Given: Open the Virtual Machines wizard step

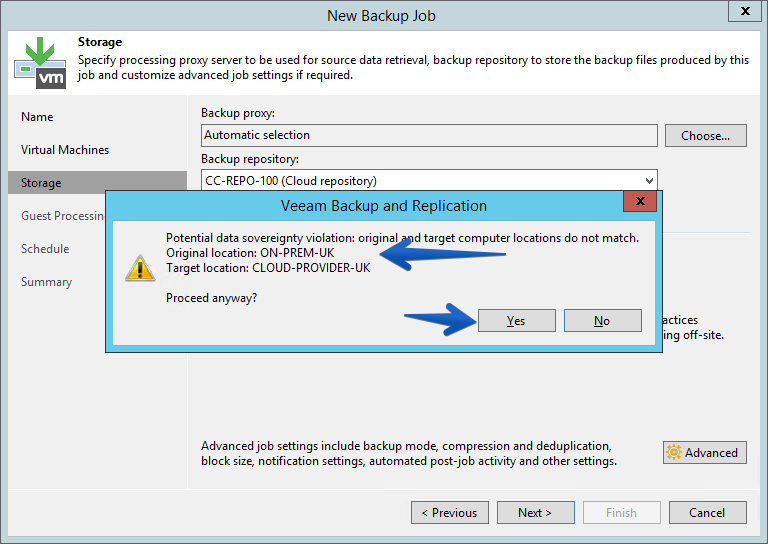Looking at the screenshot, I should click(65, 150).
